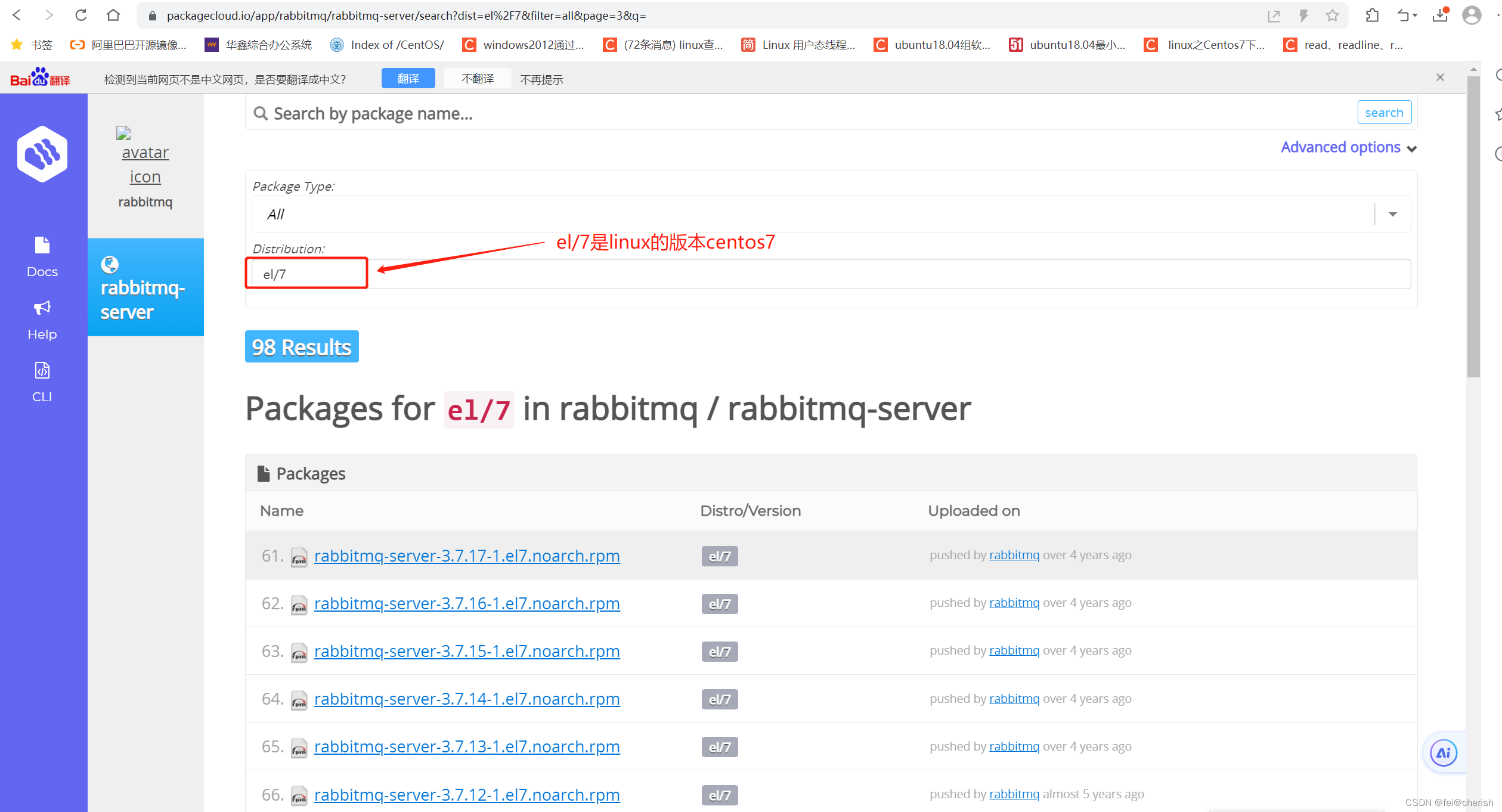
Task: Open the ubuntu18.04最小 bookmark
Action: click(1067, 45)
